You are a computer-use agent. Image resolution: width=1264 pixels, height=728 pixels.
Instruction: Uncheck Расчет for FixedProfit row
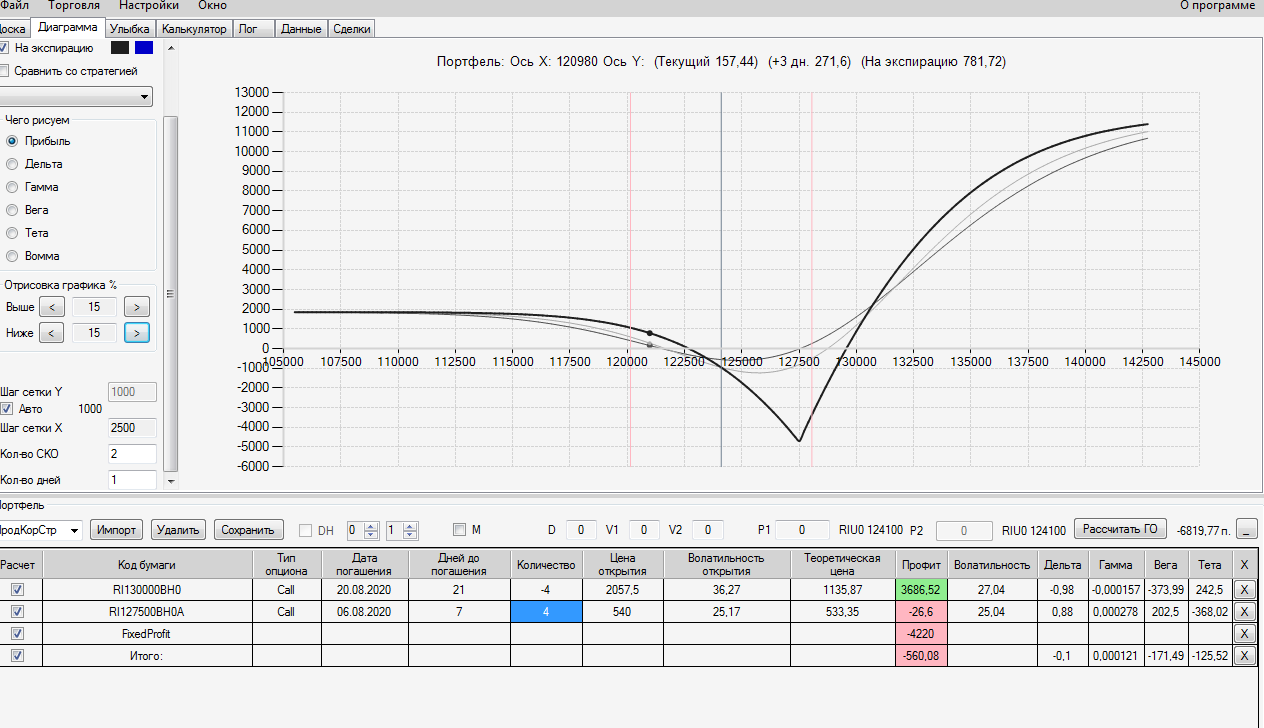(17, 634)
